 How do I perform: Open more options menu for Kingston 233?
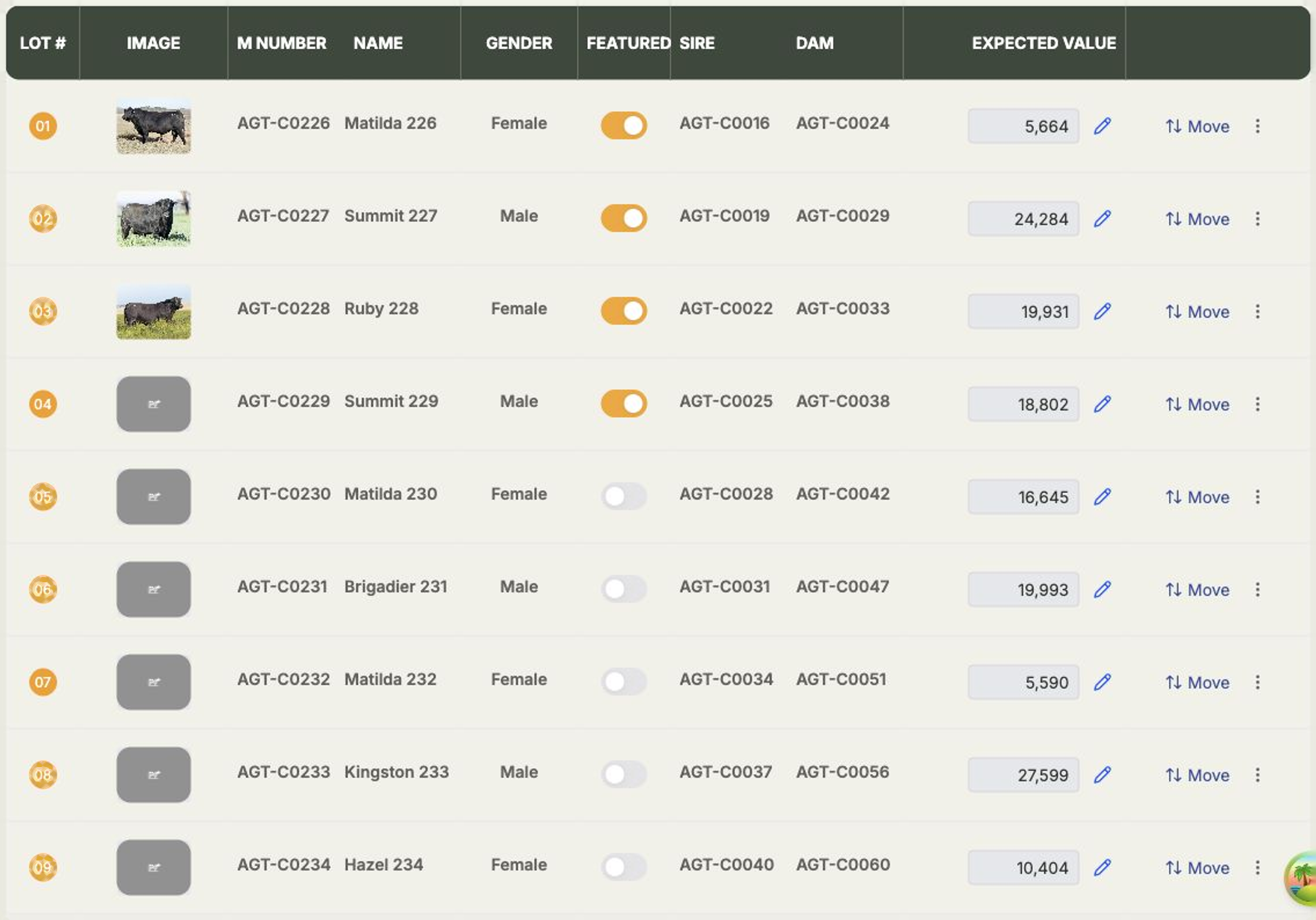tap(1257, 775)
